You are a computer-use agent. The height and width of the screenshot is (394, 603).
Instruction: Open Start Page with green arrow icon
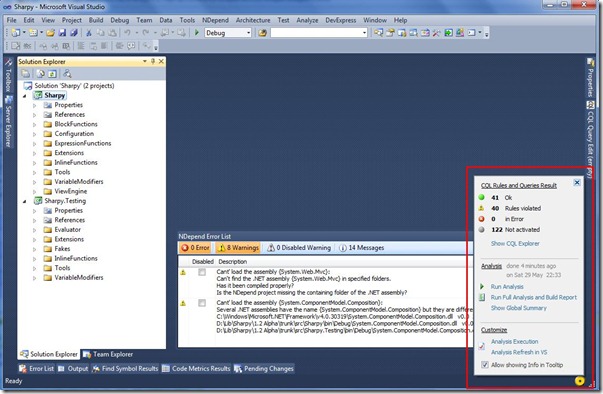click(x=448, y=33)
